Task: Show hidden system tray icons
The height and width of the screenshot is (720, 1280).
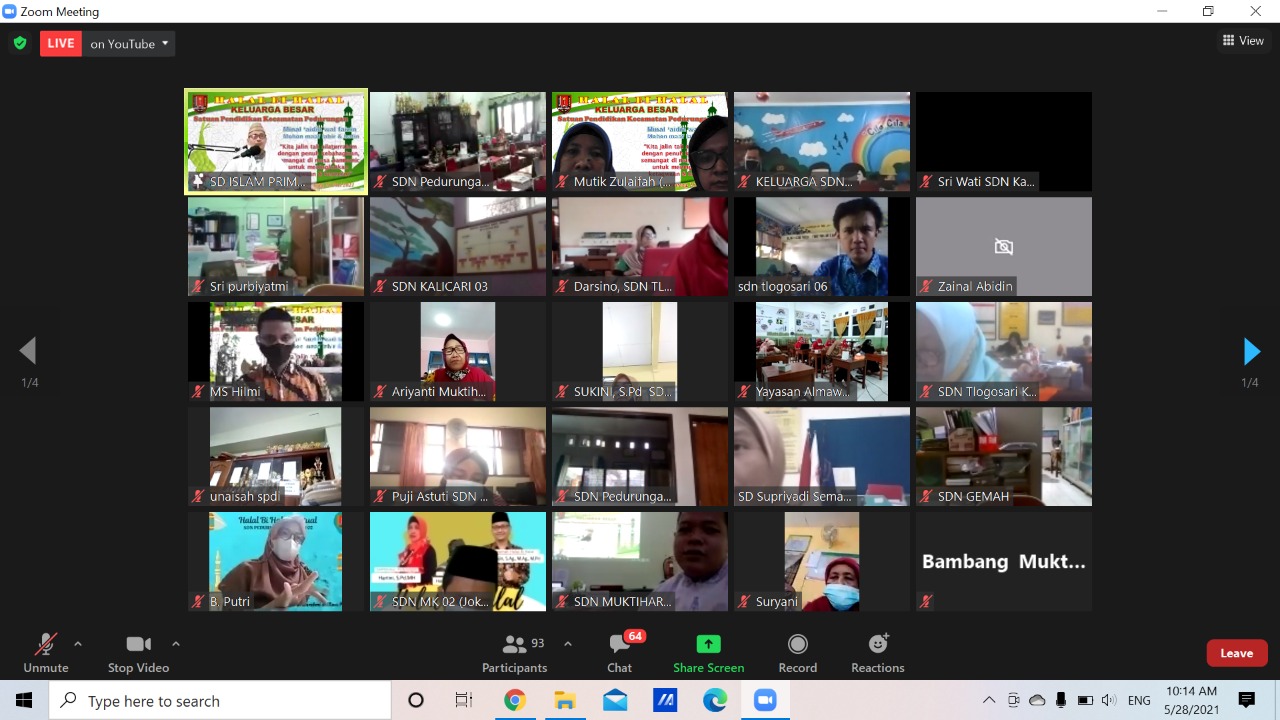Action: (x=989, y=700)
